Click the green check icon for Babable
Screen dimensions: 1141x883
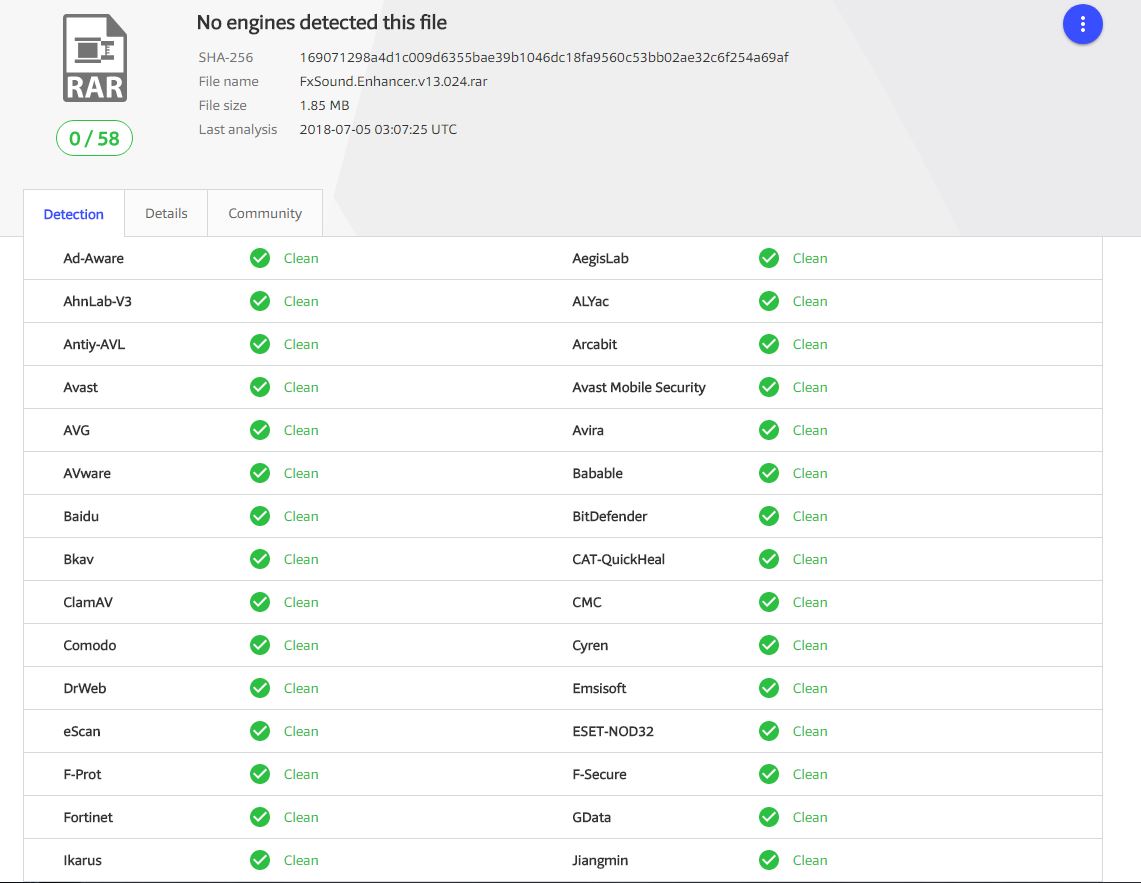click(768, 473)
